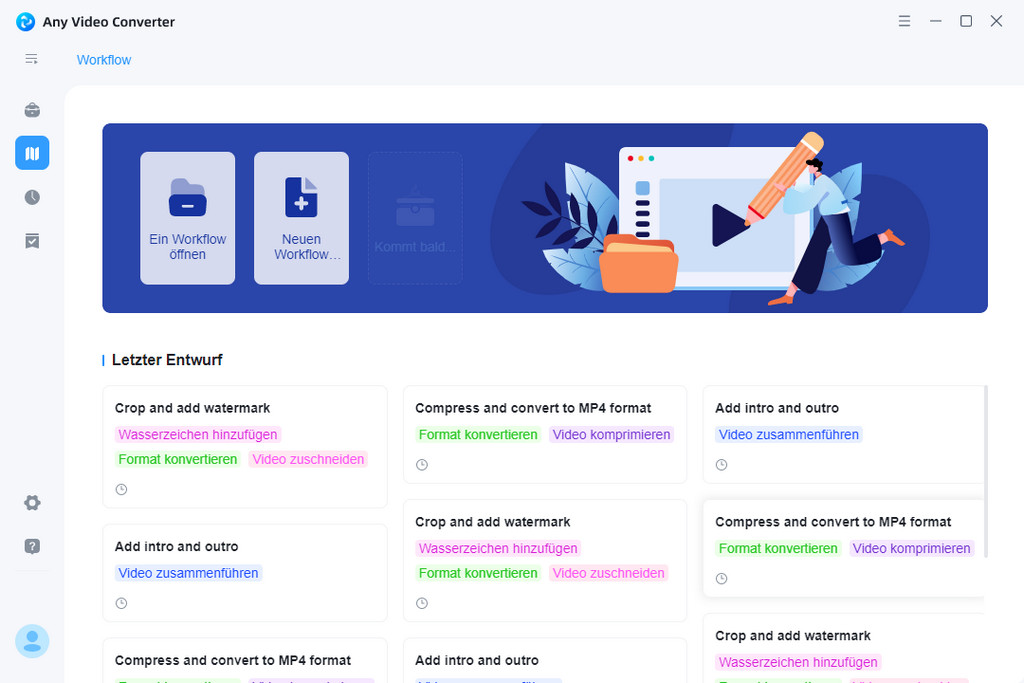The width and height of the screenshot is (1024, 683).
Task: Open first-column Crop and add watermark draft
Action: coord(245,447)
